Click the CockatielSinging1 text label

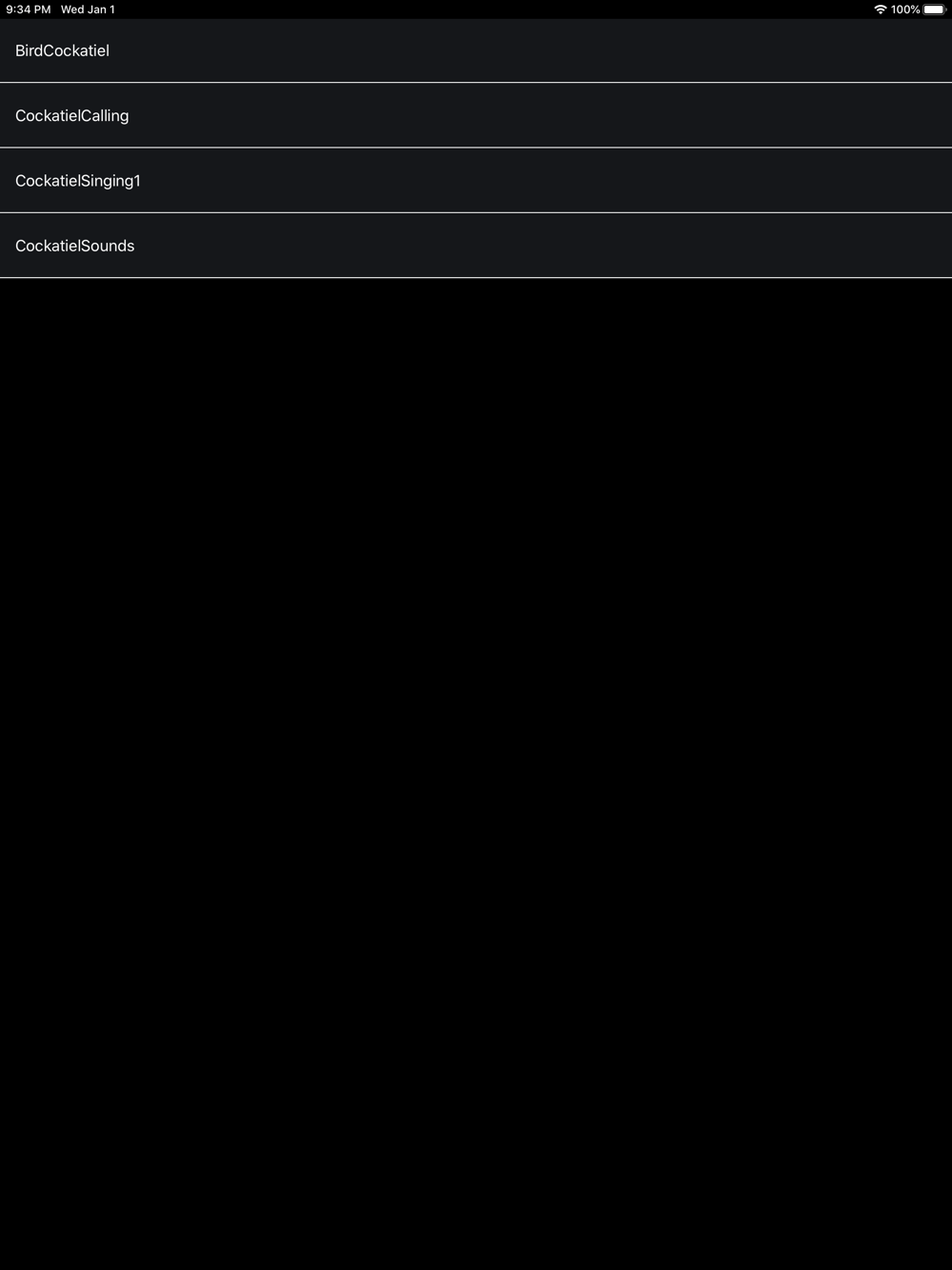point(78,181)
